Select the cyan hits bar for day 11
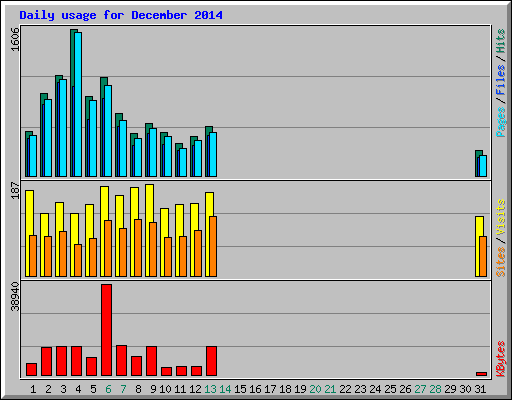This screenshot has height=400, width=512. (183, 162)
